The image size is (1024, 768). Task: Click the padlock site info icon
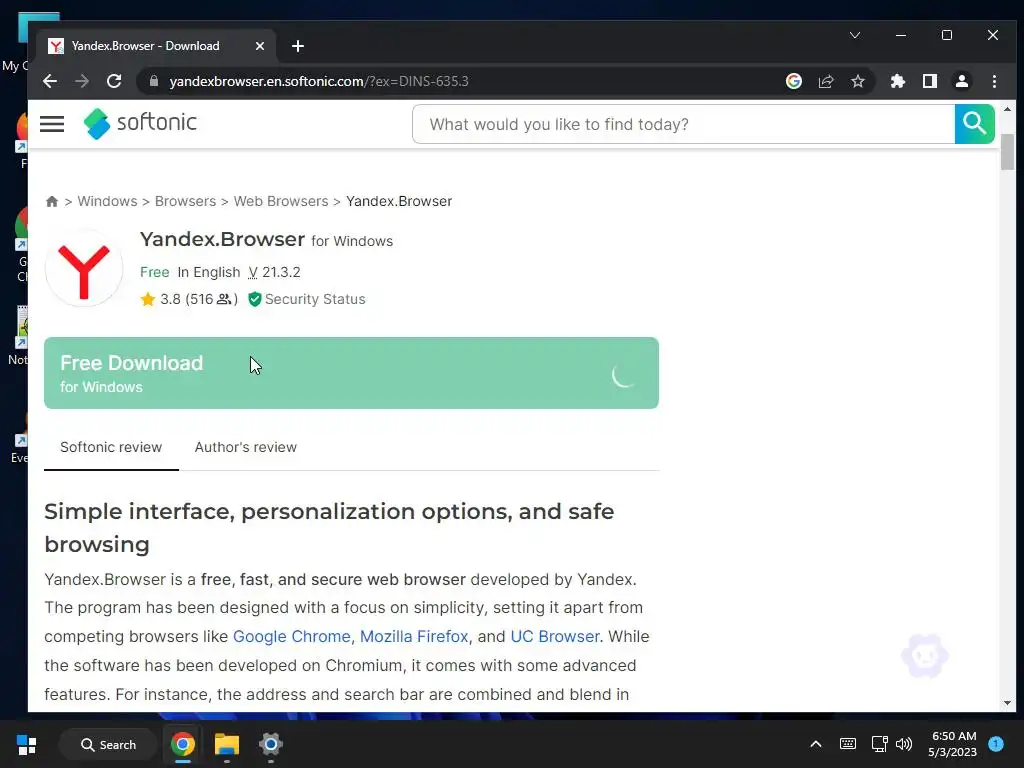point(154,81)
